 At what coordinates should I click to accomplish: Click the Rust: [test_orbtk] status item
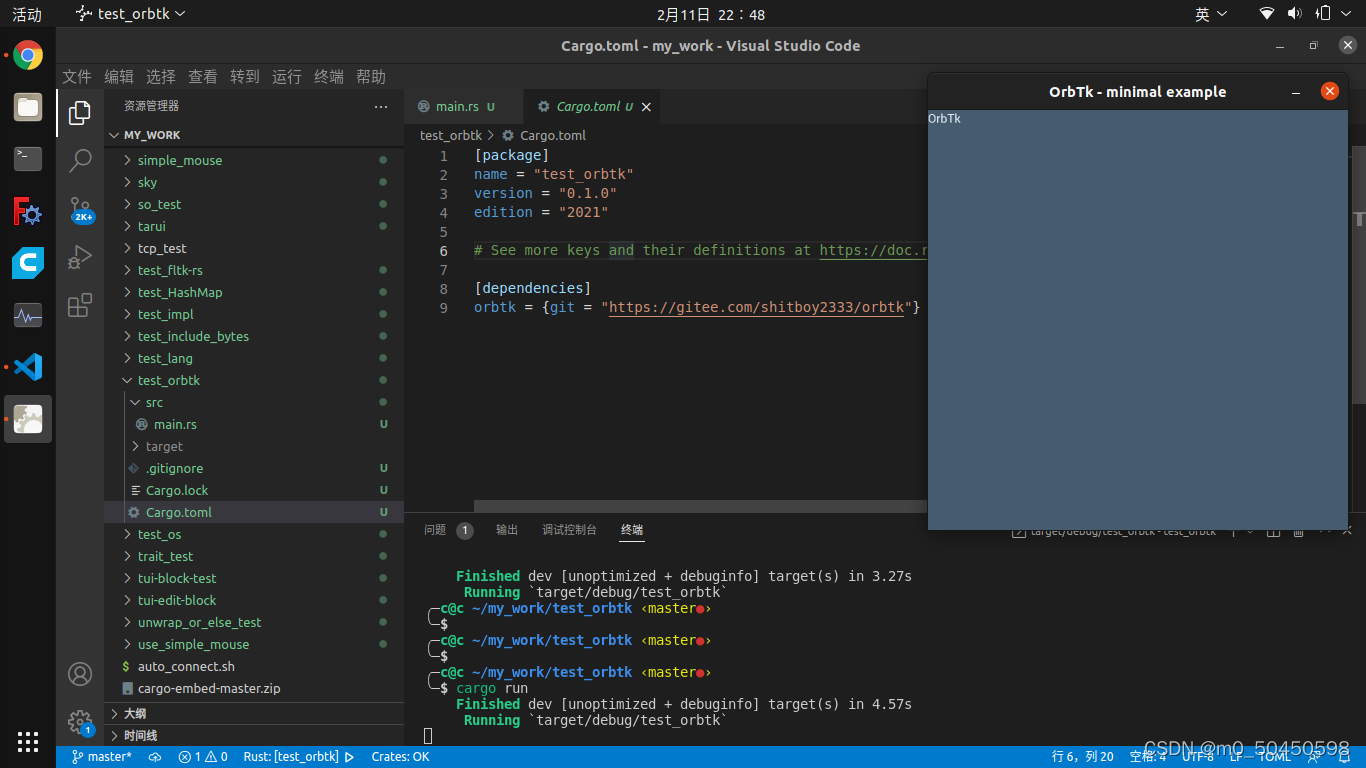[291, 757]
